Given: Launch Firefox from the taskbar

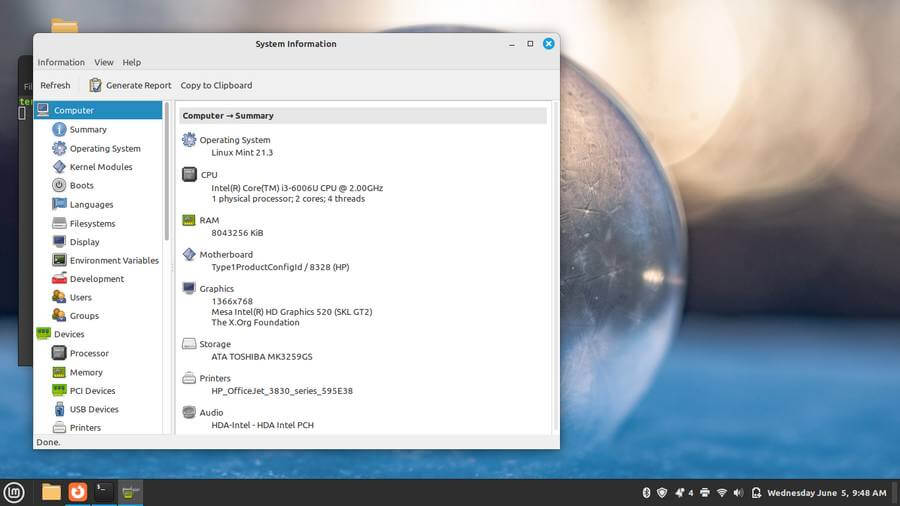Looking at the screenshot, I should [x=77, y=492].
